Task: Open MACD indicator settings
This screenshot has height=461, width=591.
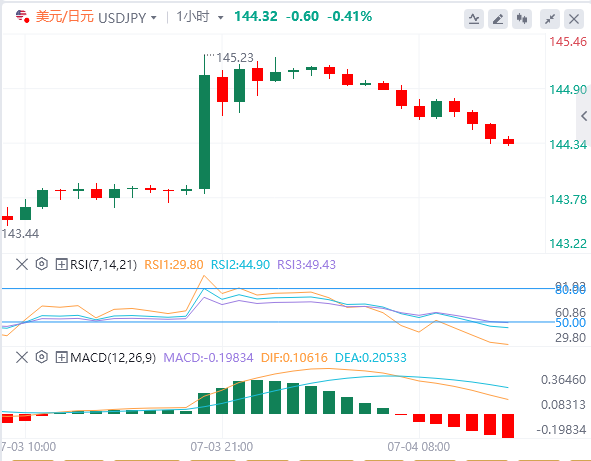Action: [x=41, y=357]
